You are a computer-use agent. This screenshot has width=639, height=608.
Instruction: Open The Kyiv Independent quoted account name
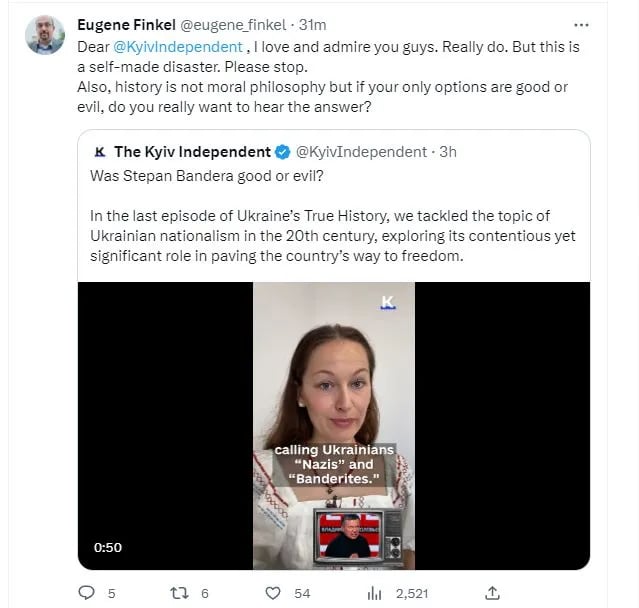coord(192,152)
